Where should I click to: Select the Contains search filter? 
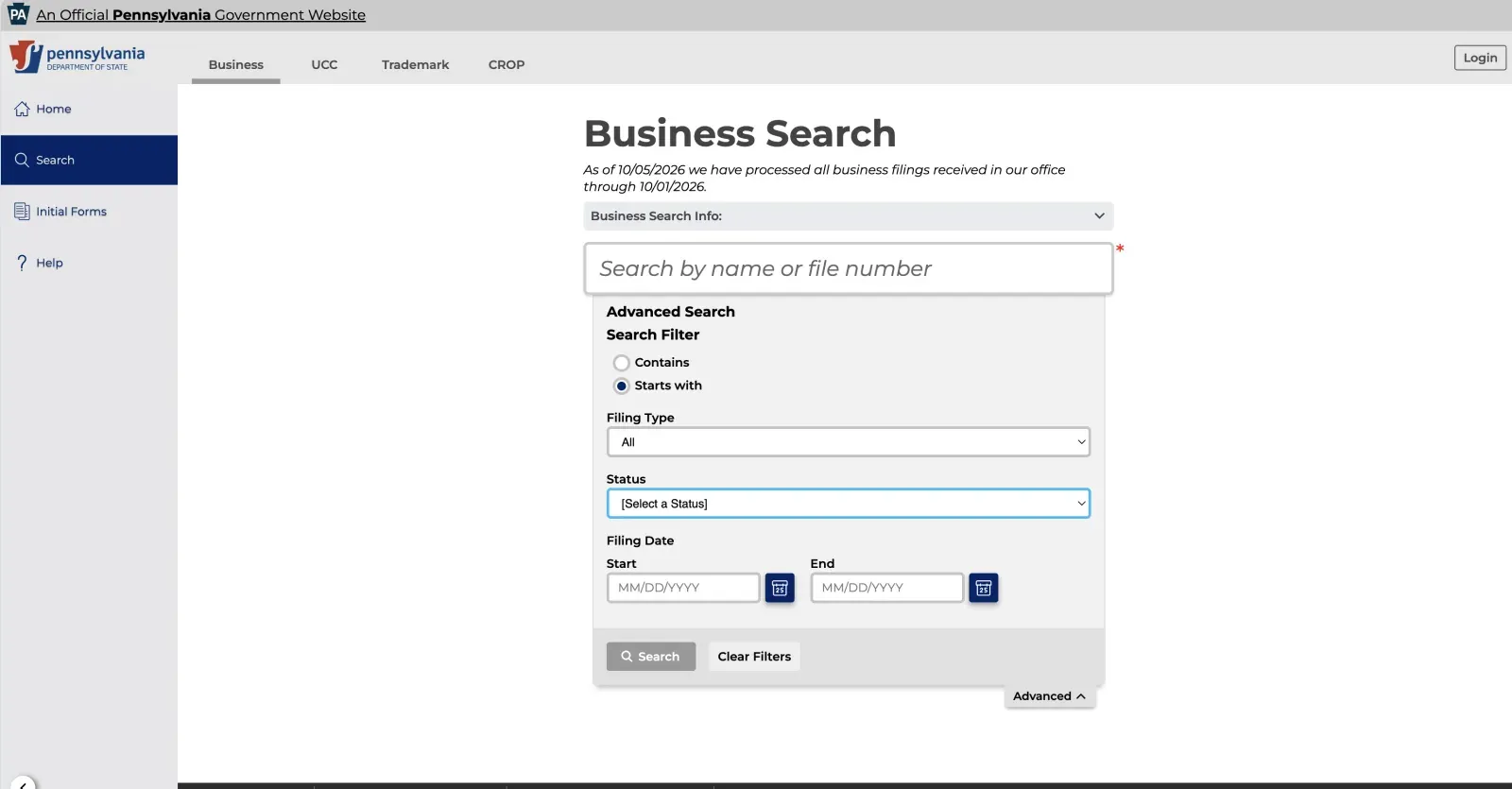[621, 363]
